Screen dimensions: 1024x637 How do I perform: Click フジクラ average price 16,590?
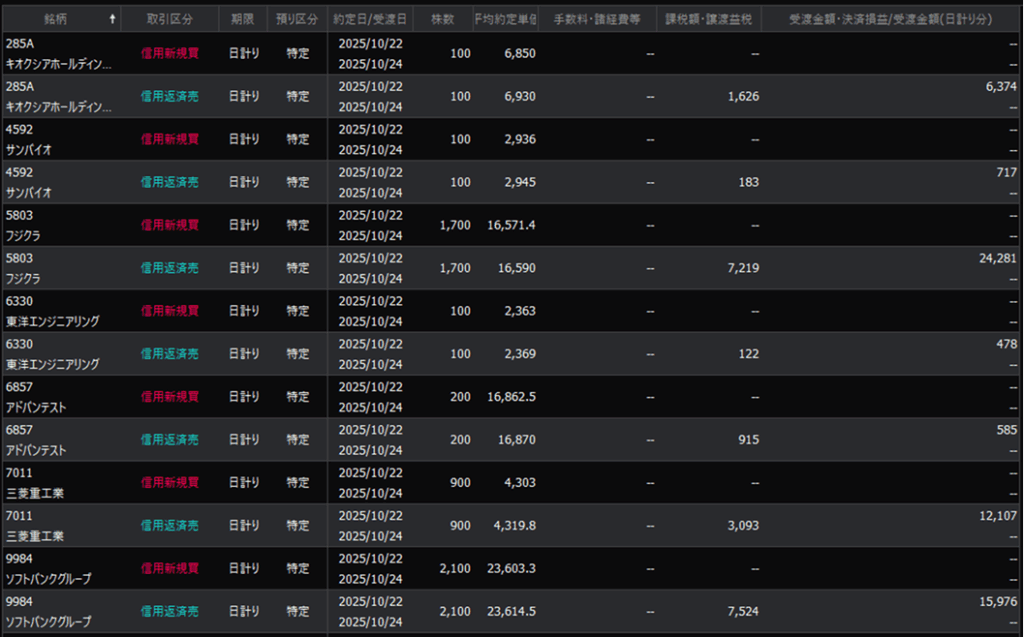click(515, 268)
